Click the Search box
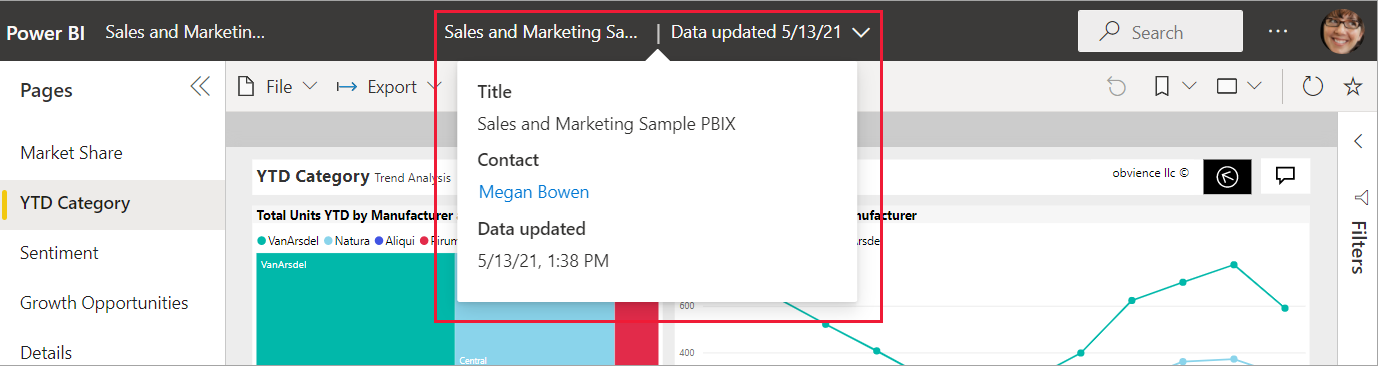 [1160, 31]
